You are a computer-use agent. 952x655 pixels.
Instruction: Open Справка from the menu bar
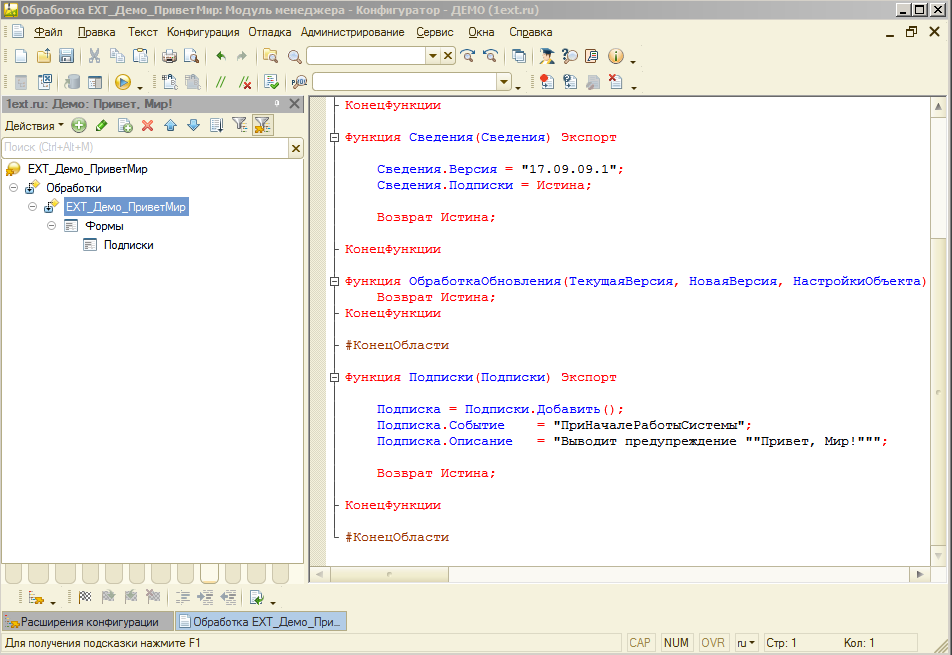click(529, 32)
